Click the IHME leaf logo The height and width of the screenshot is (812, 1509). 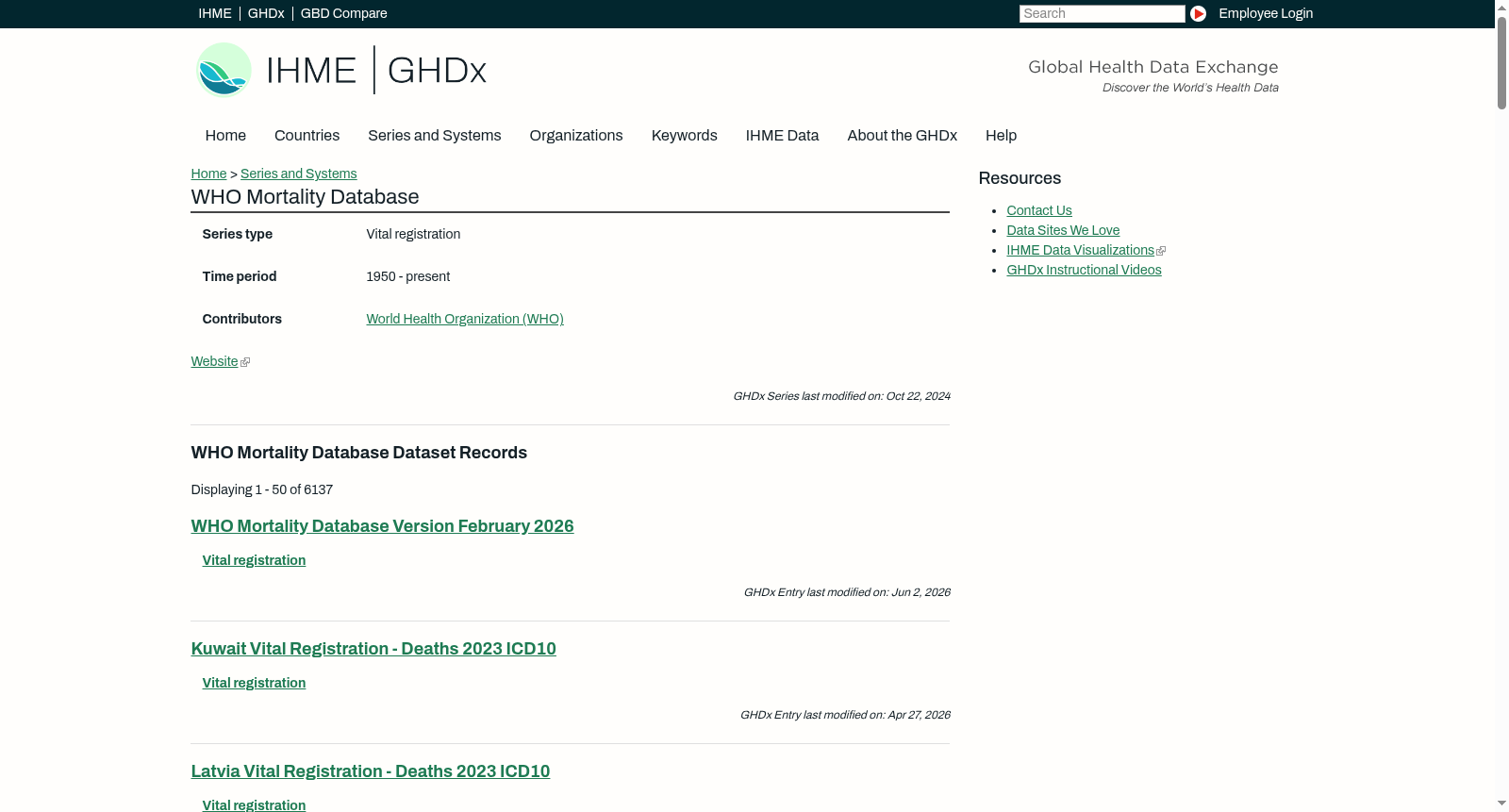(x=224, y=70)
